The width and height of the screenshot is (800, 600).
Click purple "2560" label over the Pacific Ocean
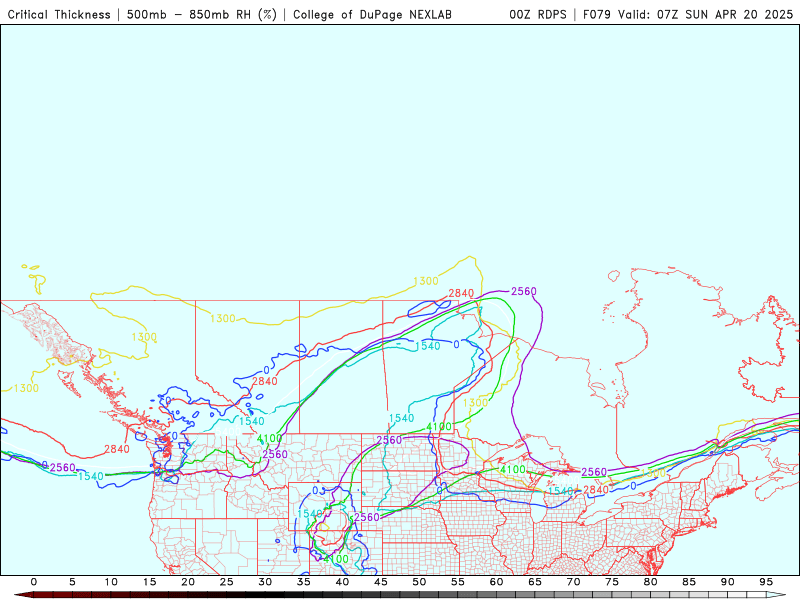click(63, 468)
